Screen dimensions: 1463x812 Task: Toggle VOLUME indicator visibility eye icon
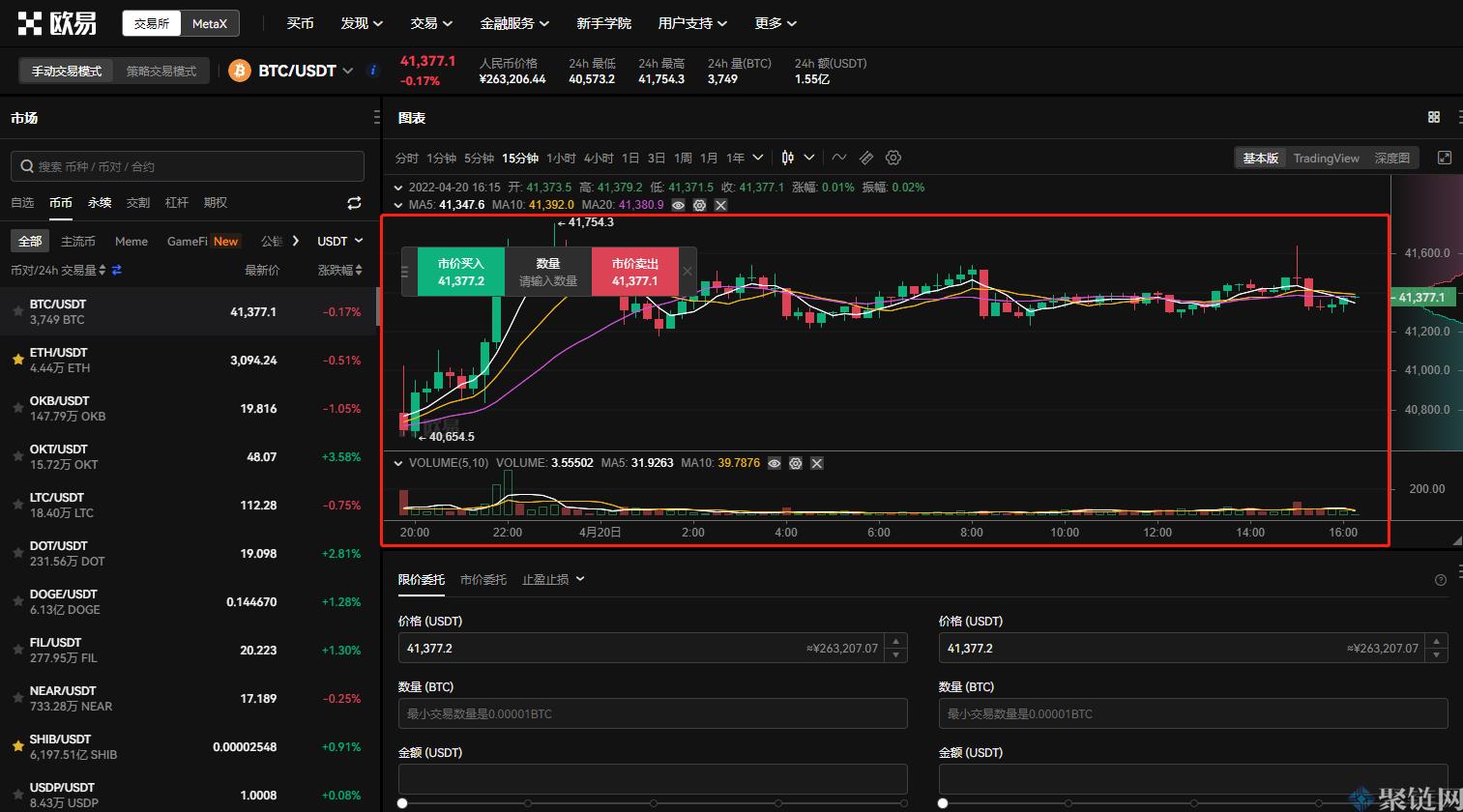tap(774, 463)
